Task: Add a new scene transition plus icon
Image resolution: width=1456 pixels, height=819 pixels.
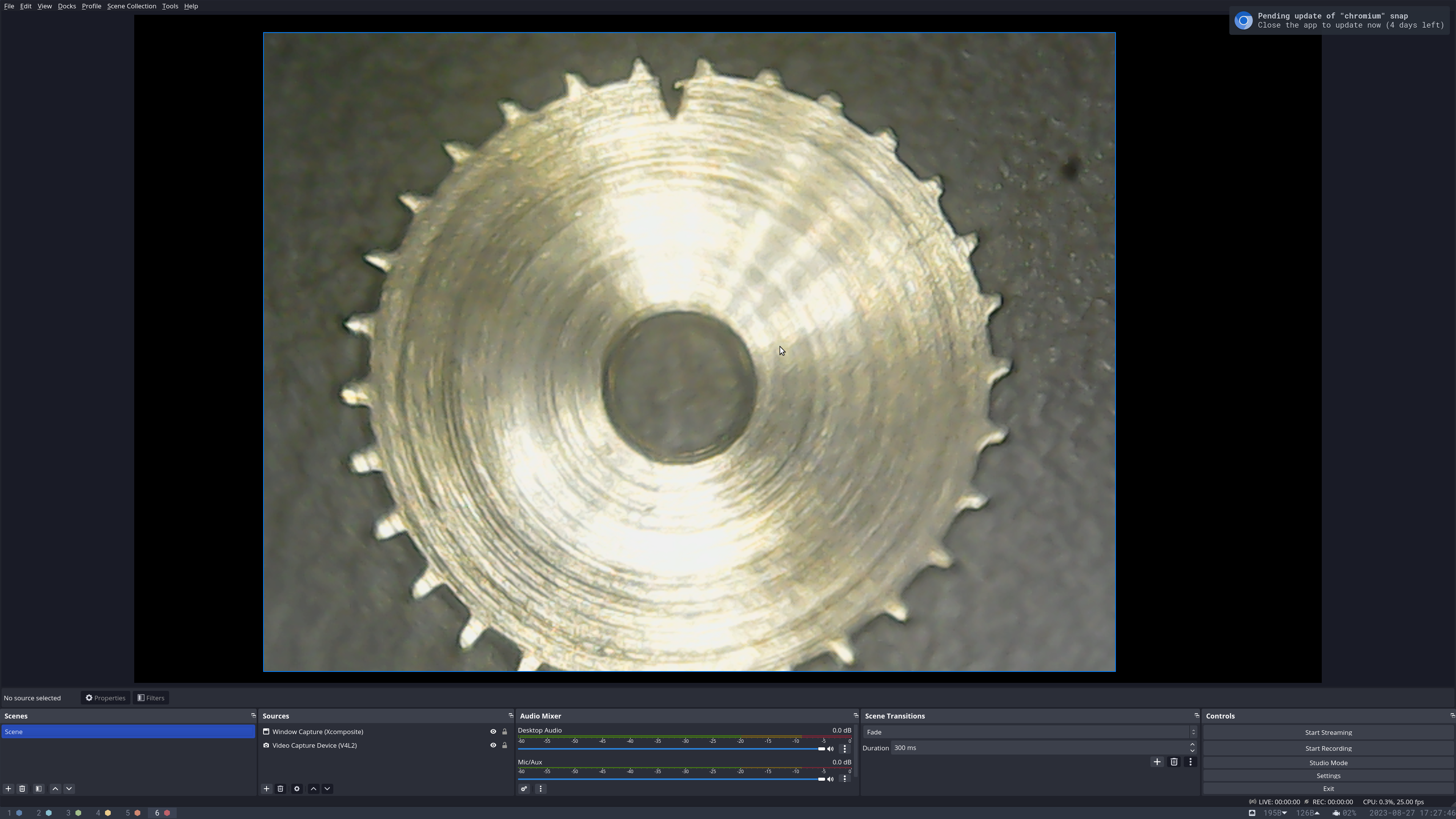Action: click(1157, 762)
